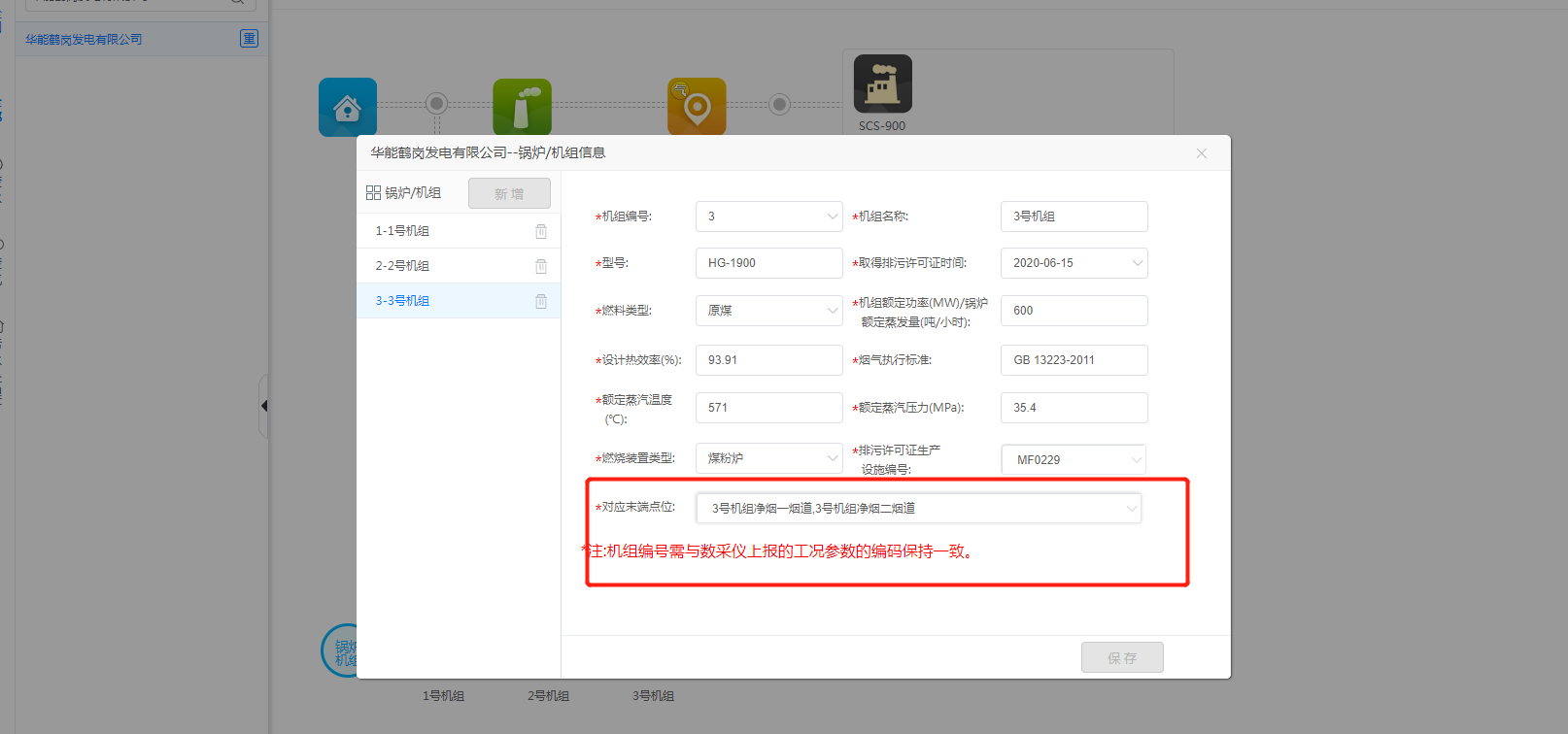This screenshot has width=1568, height=734.
Task: Click the connector node before SCS-900
Action: 779,104
